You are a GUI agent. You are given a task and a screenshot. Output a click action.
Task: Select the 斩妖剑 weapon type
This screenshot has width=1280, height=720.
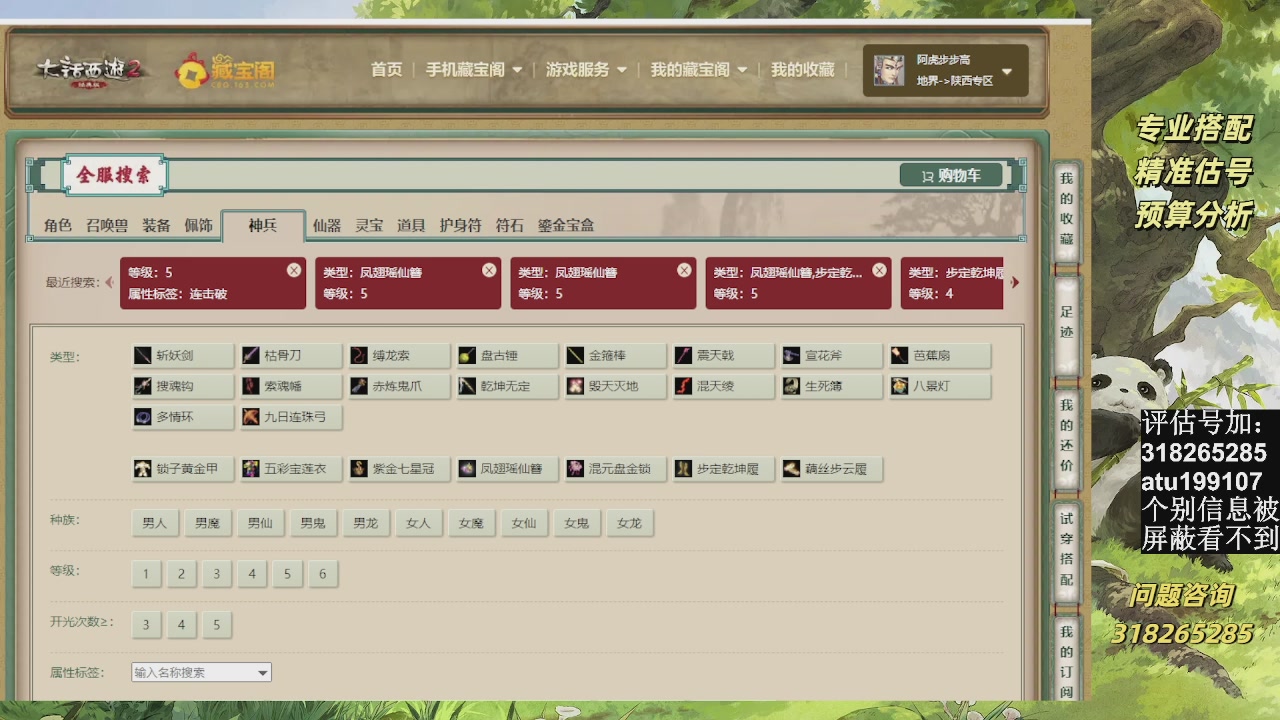tap(183, 356)
